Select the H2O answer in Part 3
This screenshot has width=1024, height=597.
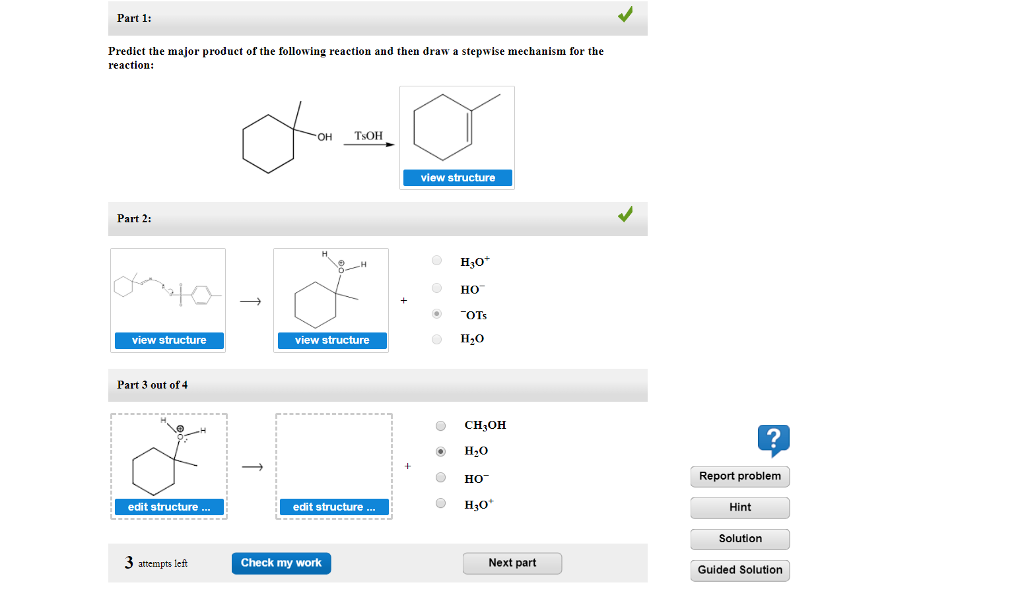point(440,451)
